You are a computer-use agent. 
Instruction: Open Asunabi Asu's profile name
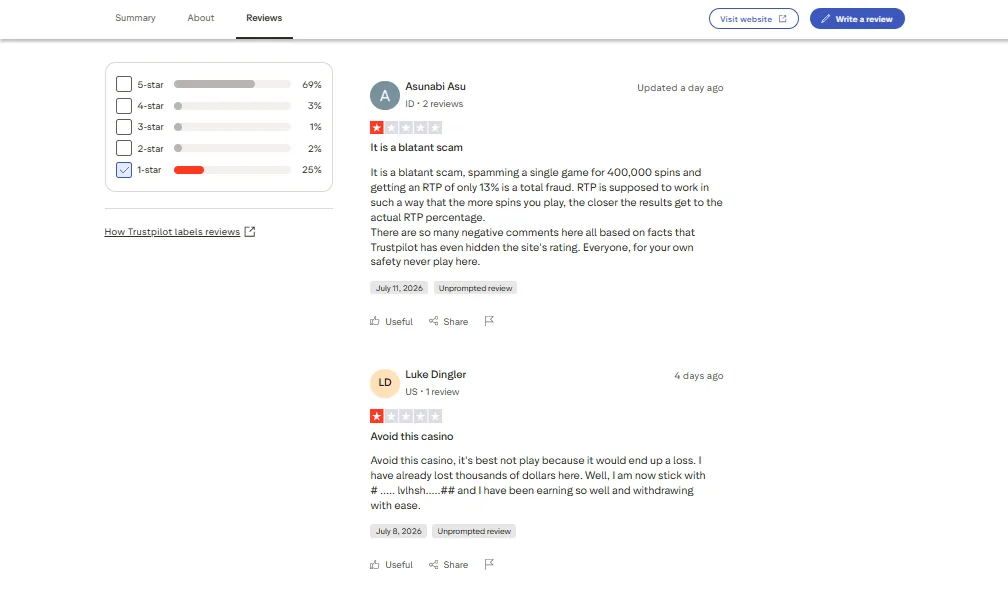tap(435, 86)
